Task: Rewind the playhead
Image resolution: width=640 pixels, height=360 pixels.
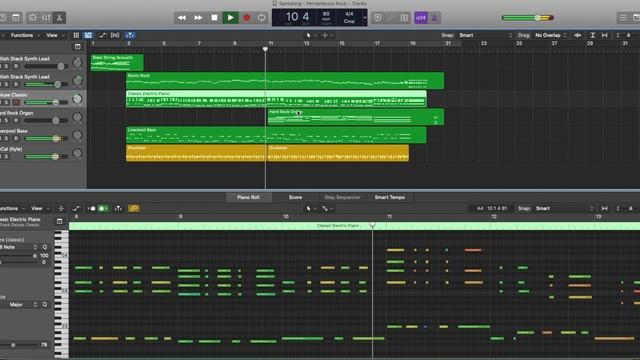Action: coord(182,18)
